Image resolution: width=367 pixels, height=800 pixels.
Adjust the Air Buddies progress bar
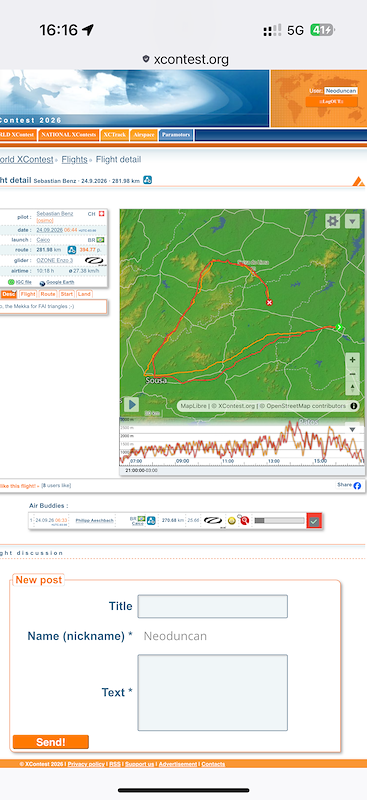(279, 521)
